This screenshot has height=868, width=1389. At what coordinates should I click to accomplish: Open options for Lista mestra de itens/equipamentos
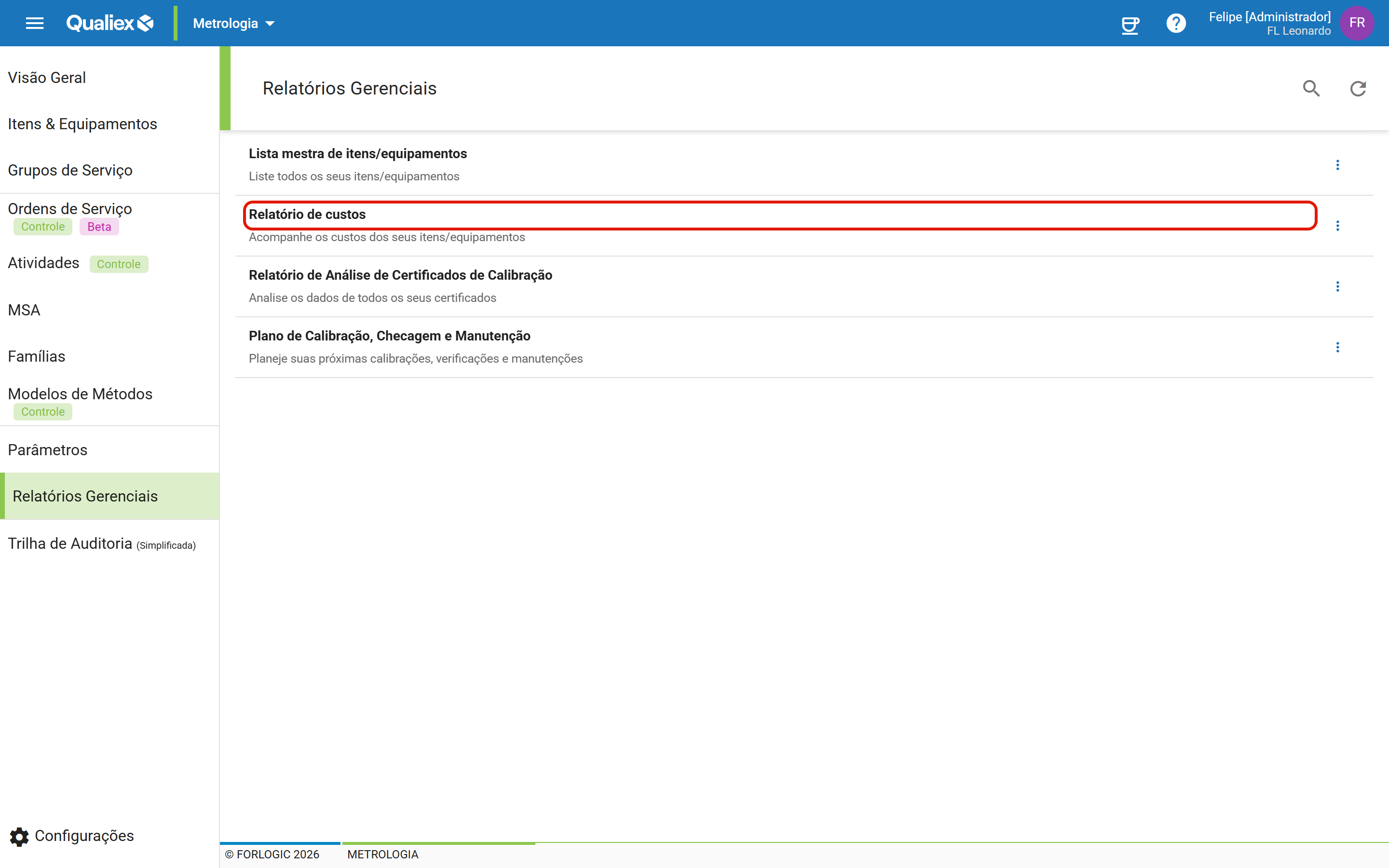[1337, 165]
